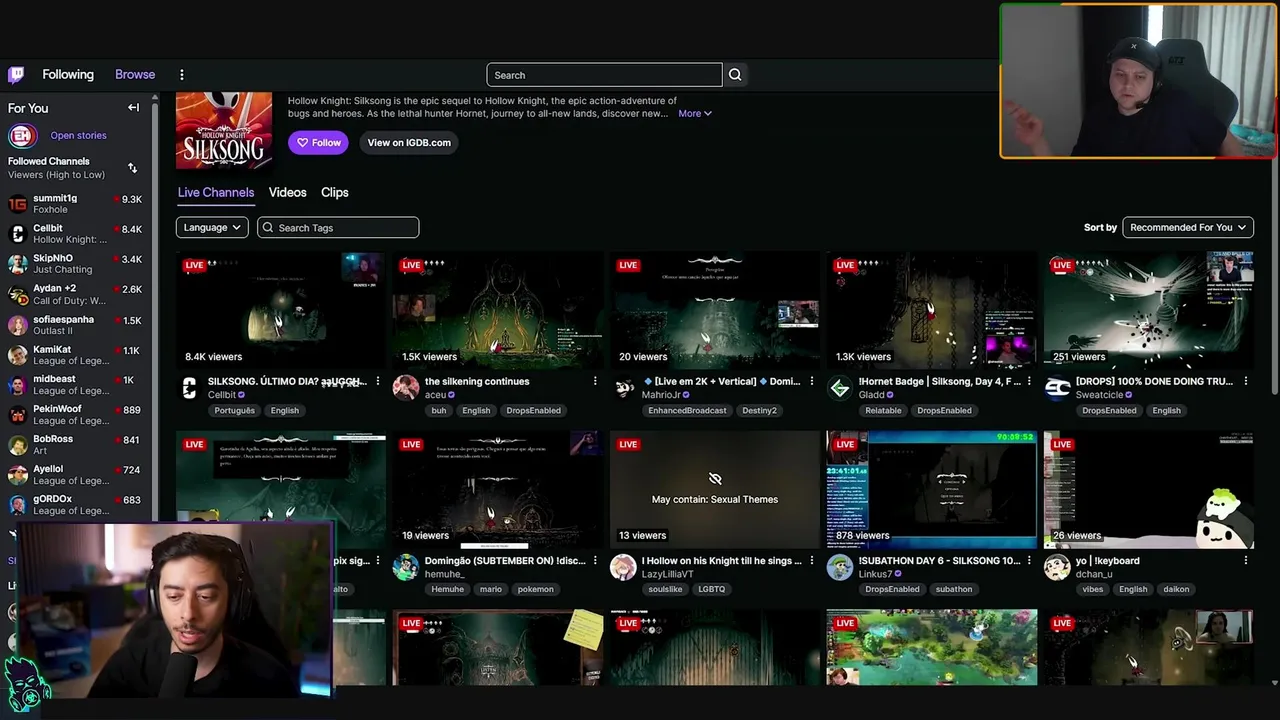Open Recommended For You sort dropdown

[x=1188, y=228]
